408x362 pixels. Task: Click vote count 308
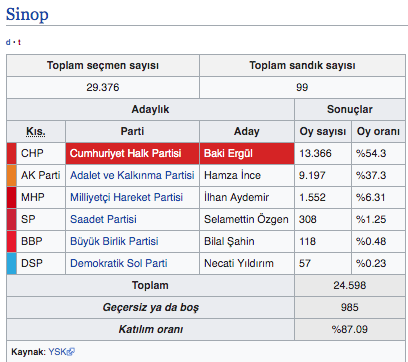click(x=307, y=219)
